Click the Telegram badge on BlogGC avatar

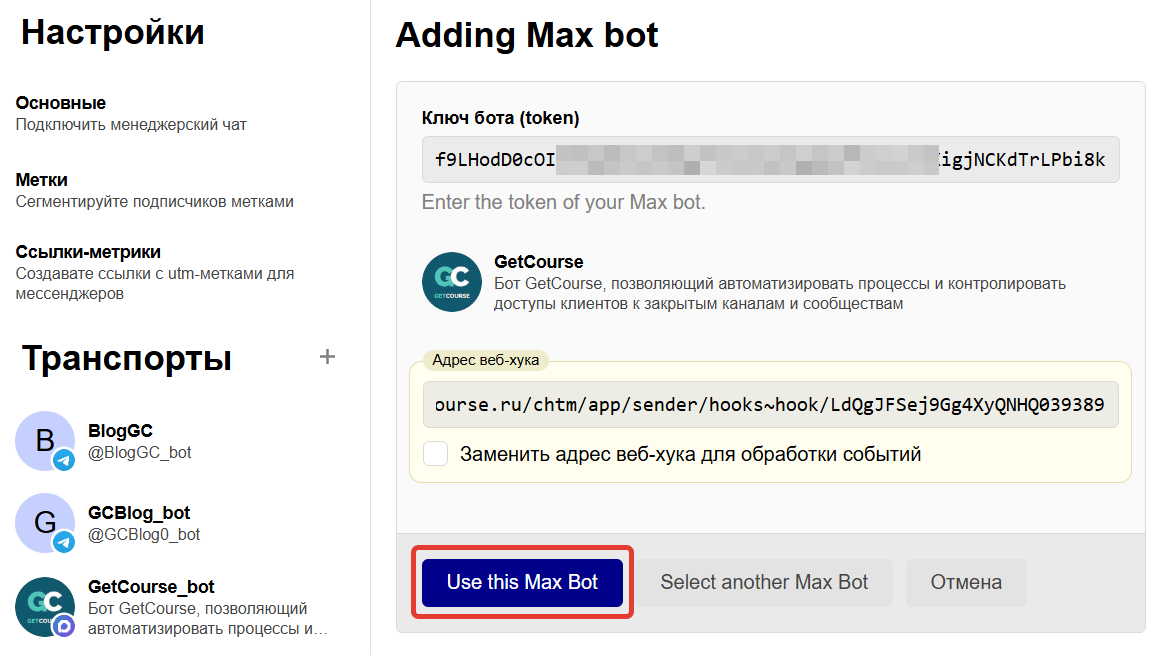point(65,461)
